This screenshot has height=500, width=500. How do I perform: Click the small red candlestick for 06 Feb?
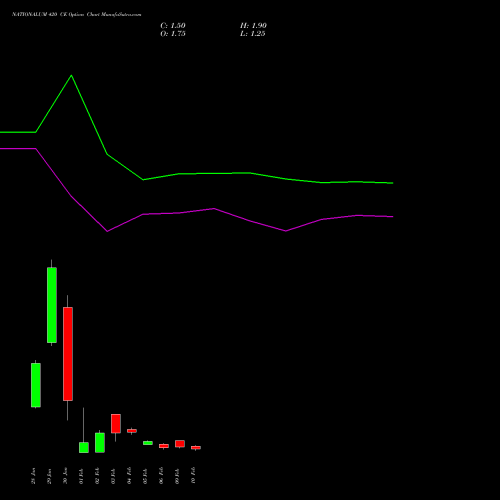(x=164, y=446)
